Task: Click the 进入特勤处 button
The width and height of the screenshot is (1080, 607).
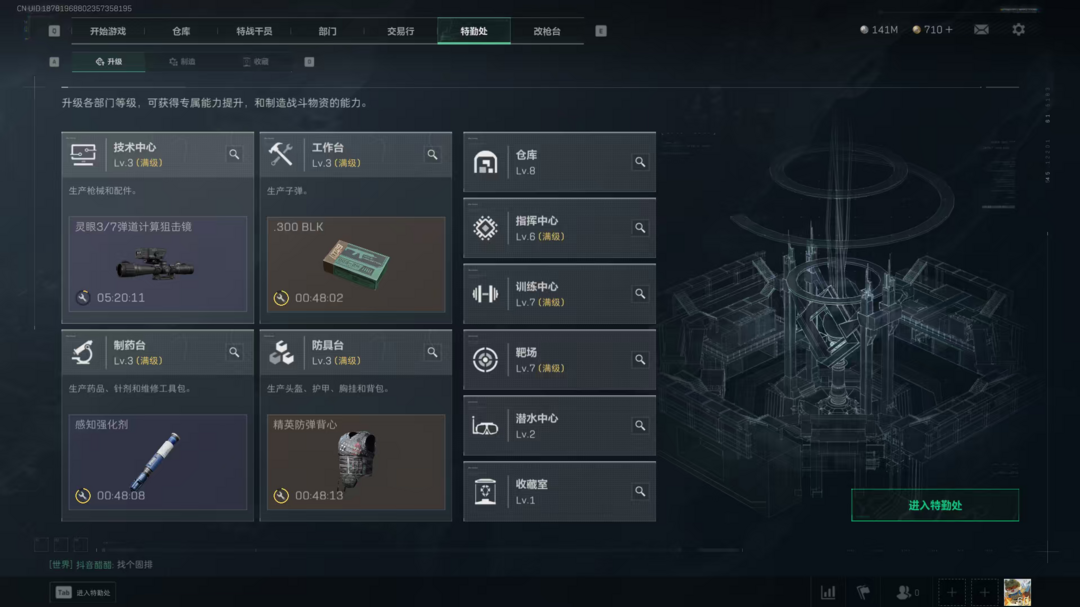Action: [935, 505]
